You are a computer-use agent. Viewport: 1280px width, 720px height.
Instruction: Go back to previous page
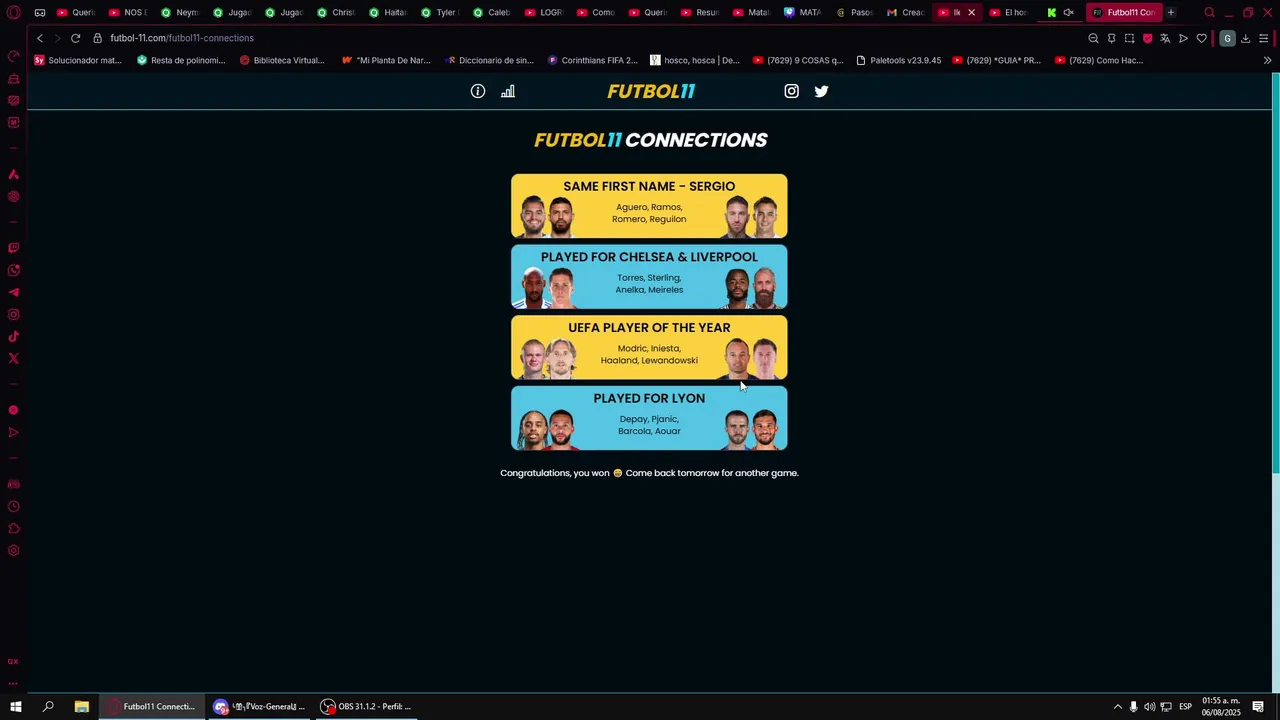(40, 38)
